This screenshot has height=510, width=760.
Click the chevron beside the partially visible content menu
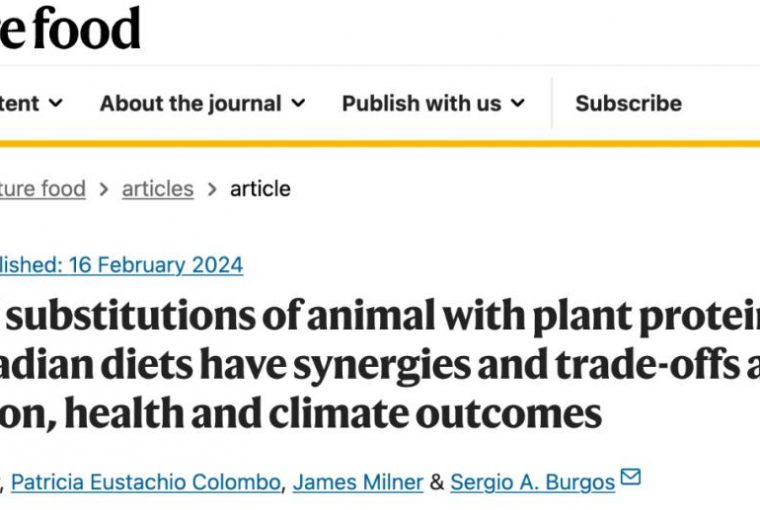56,103
